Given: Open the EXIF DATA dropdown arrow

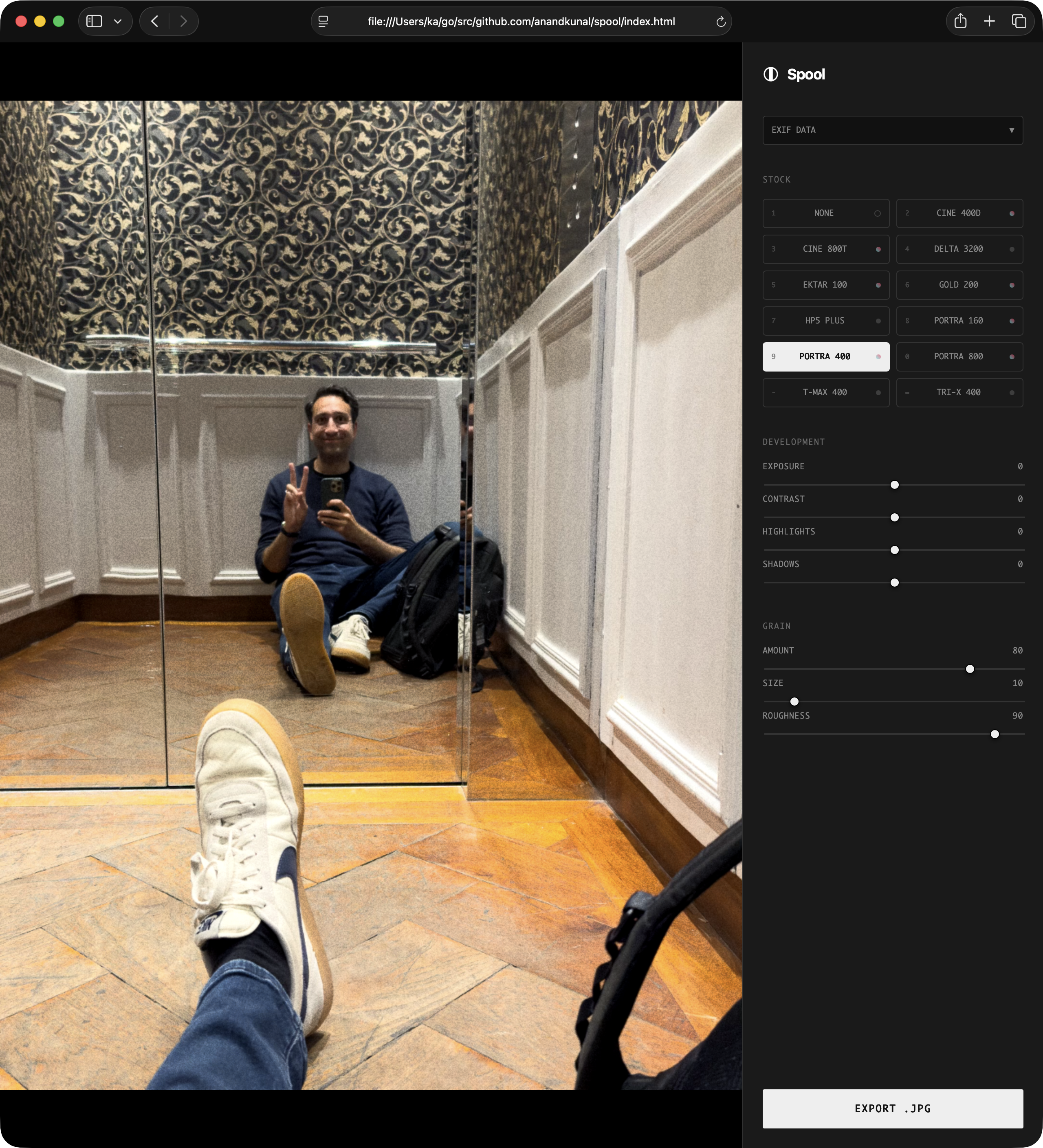Looking at the screenshot, I should pyautogui.click(x=1012, y=130).
